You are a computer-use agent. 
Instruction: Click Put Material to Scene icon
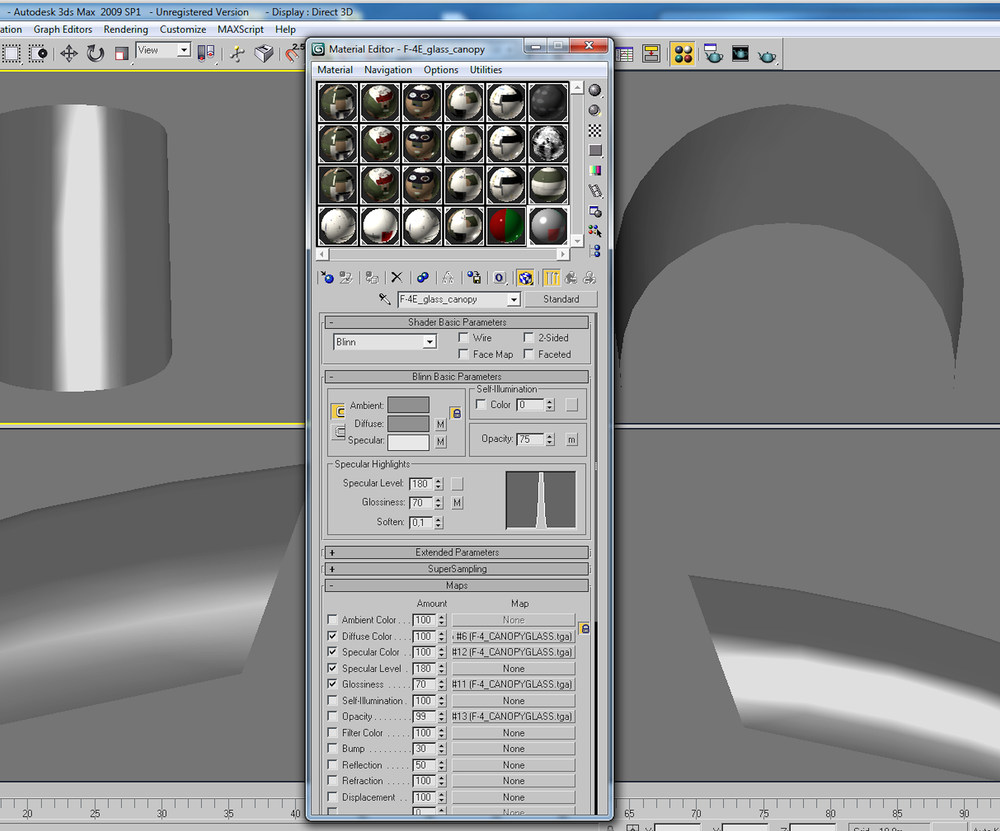pyautogui.click(x=346, y=277)
